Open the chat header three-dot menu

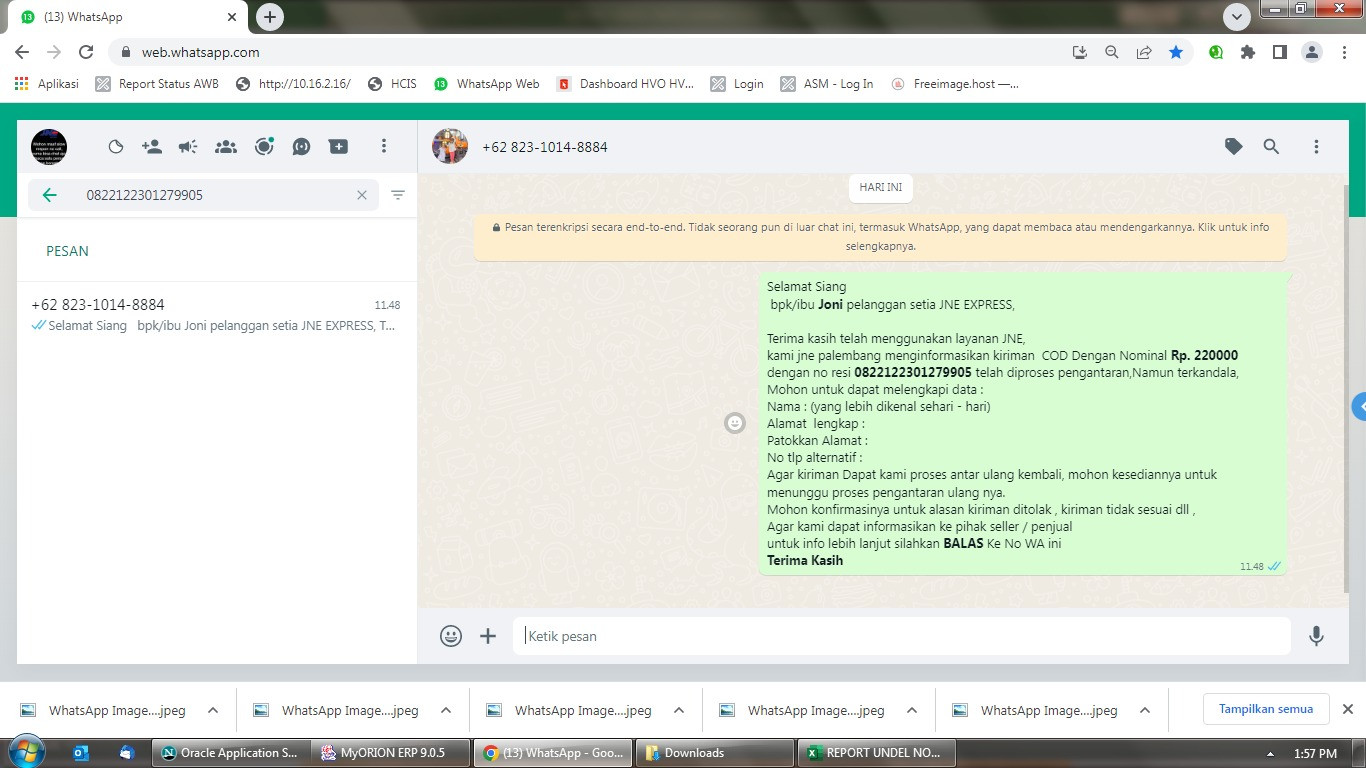coord(1316,147)
